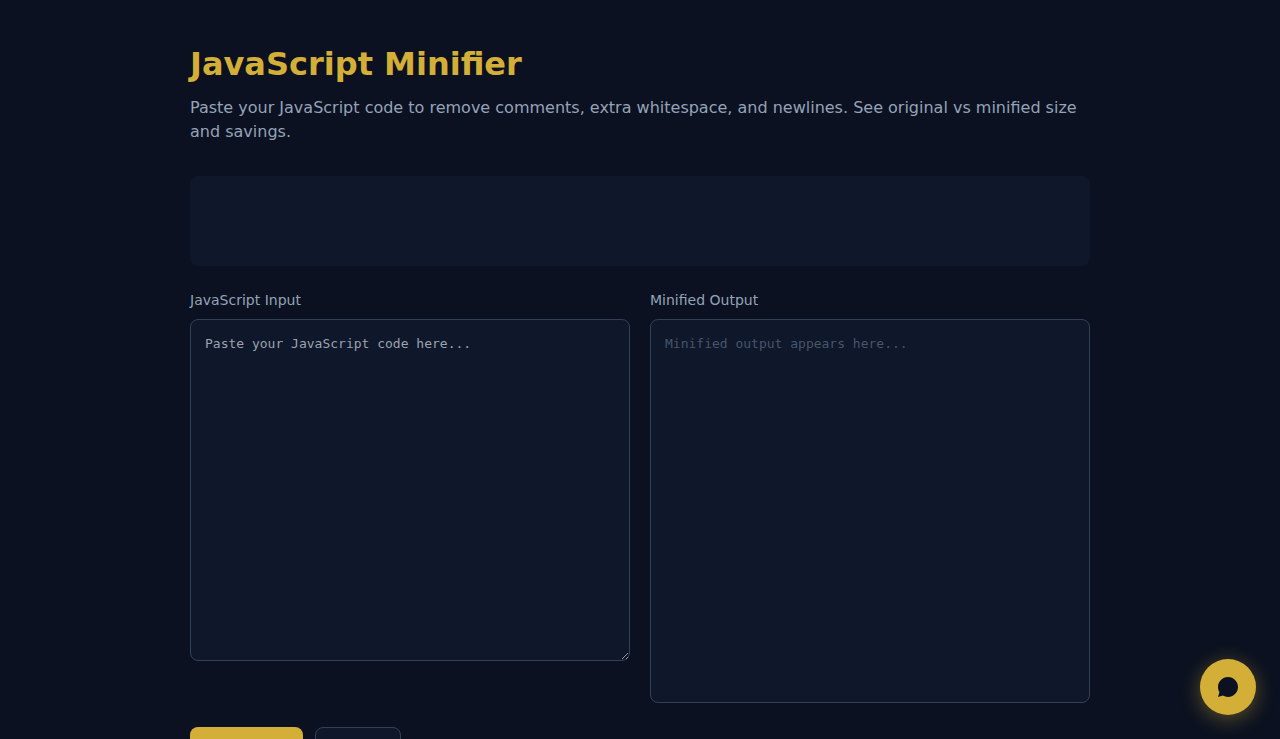The height and width of the screenshot is (739, 1280).
Task: Open the chat bubble widget
Action: click(1228, 687)
